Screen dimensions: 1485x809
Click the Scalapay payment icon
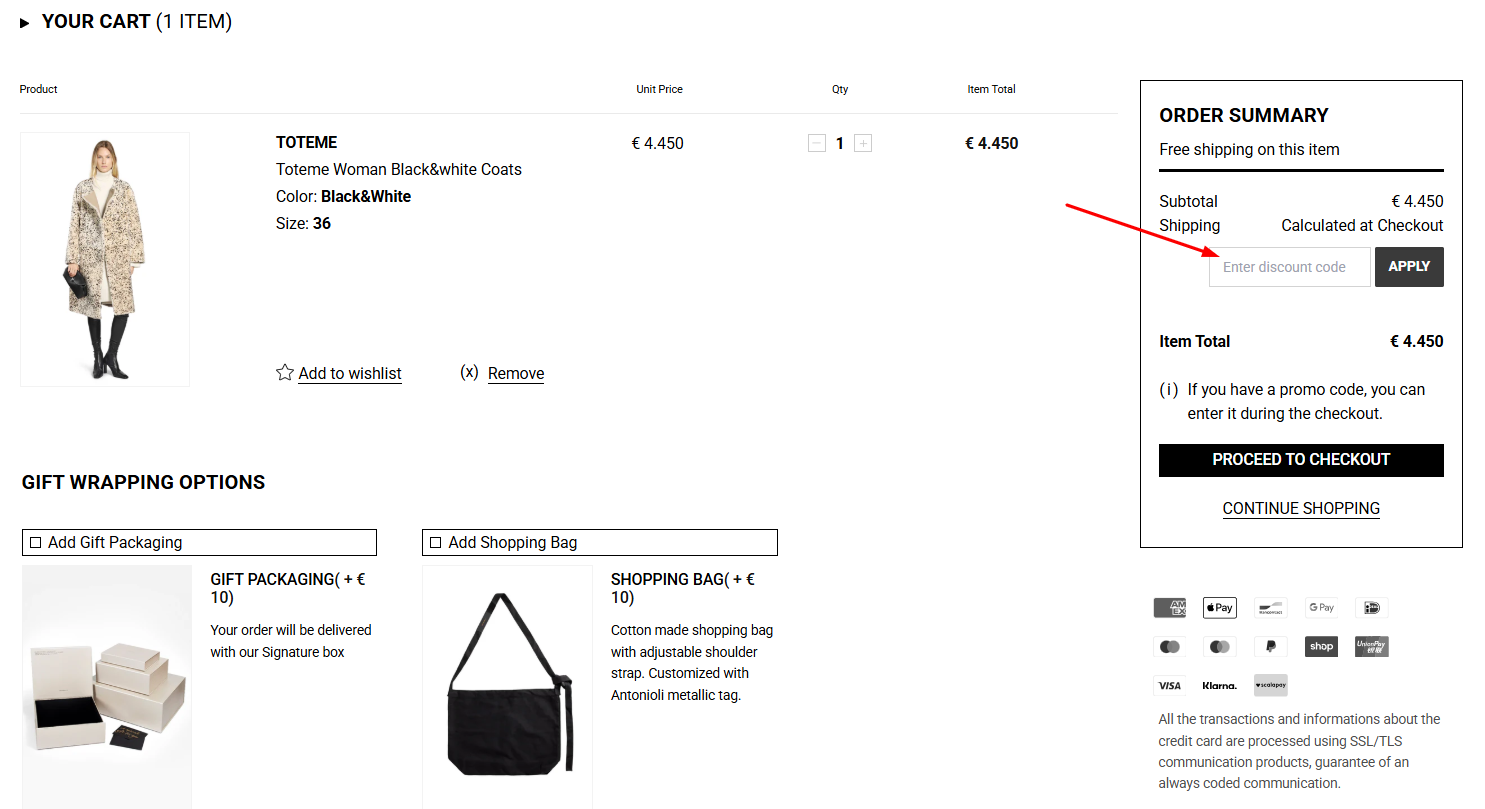click(1270, 686)
